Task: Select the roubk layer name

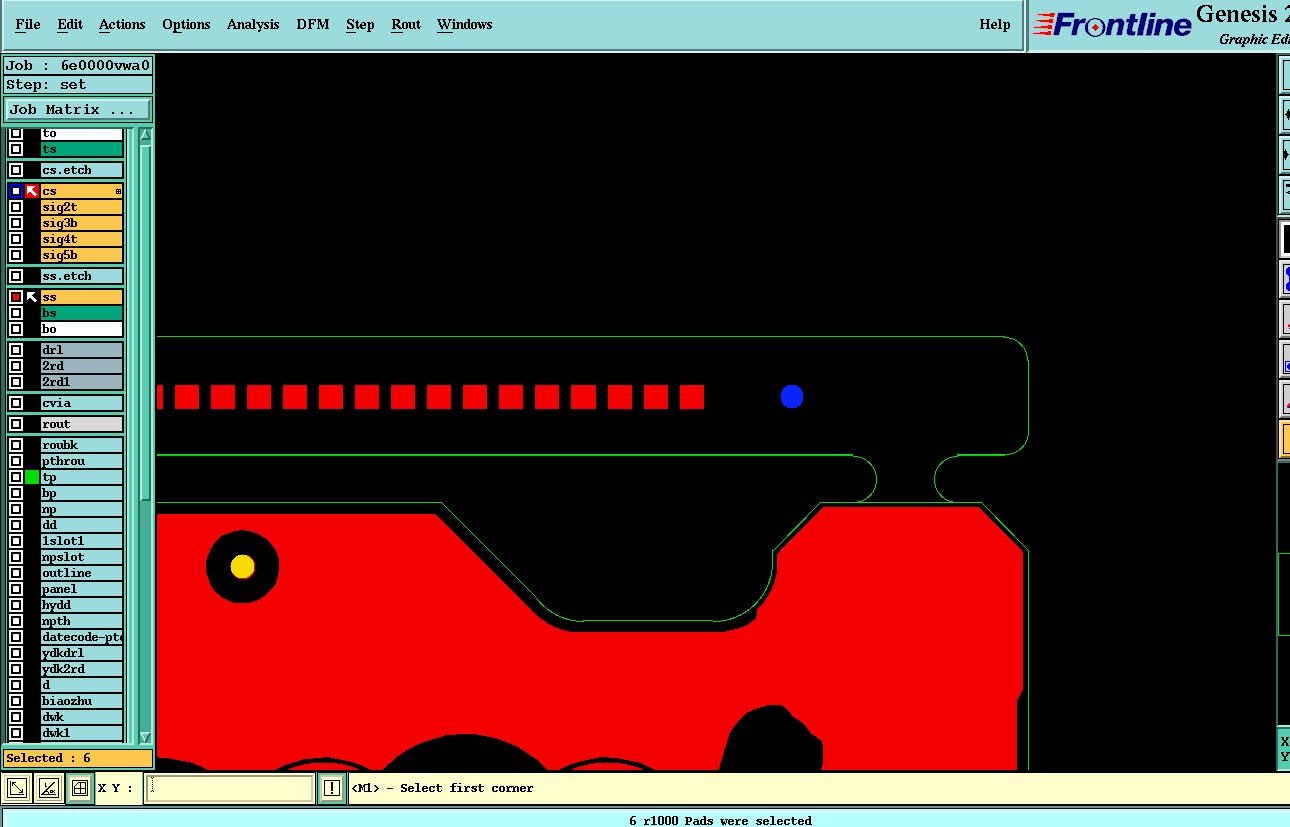Action: 82,445
